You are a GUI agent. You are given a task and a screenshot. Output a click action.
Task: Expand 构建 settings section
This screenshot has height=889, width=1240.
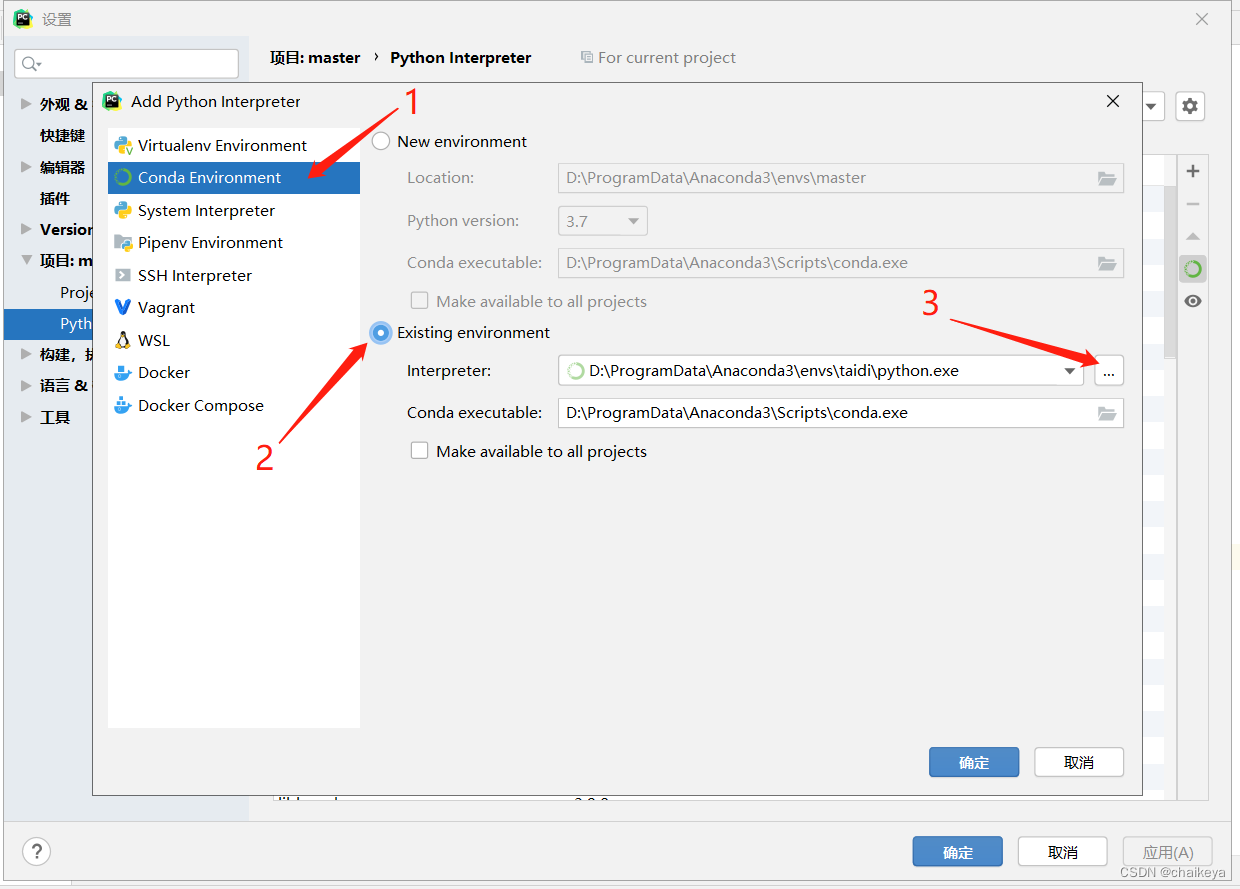click(26, 354)
